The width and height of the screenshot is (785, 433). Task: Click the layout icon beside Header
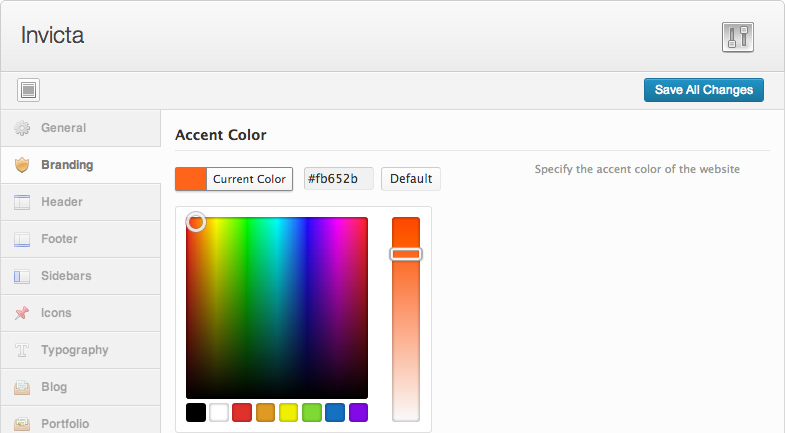click(22, 202)
